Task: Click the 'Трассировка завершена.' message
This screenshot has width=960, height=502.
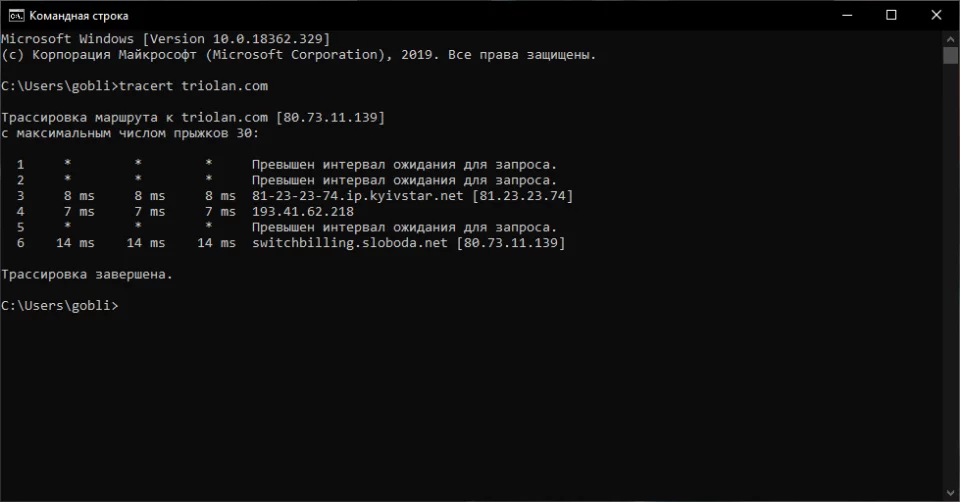Action: click(x=87, y=274)
